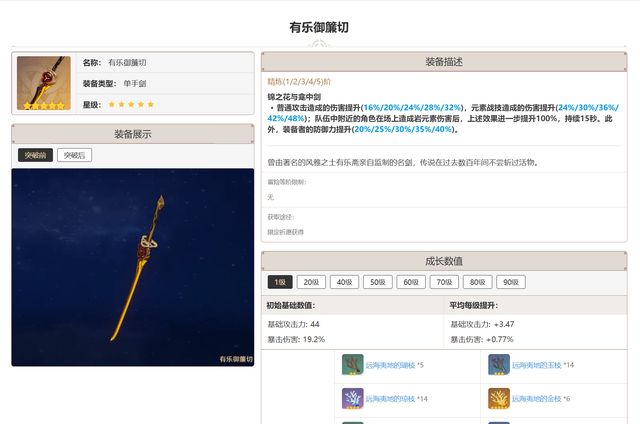
Task: Click the large weapon display image
Action: [x=133, y=267]
